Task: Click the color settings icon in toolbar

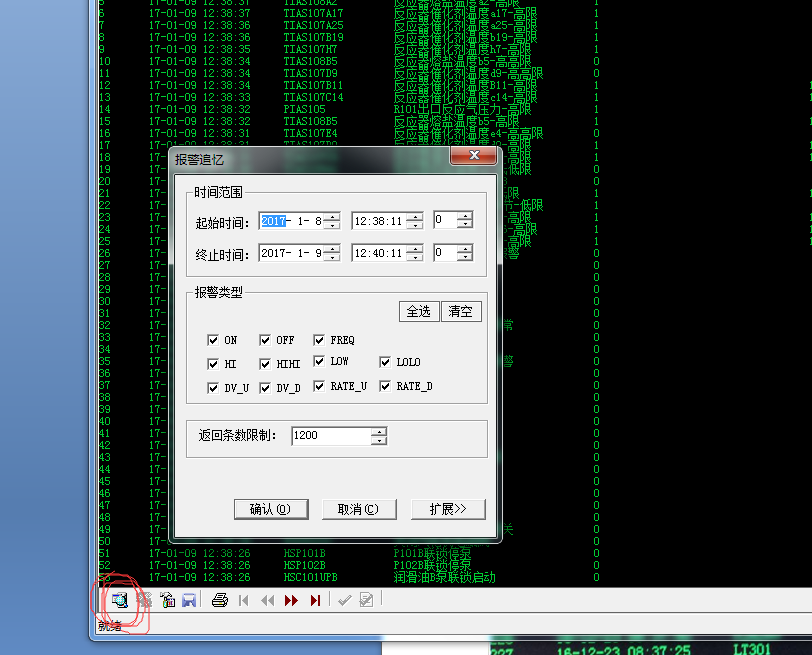Action: click(x=167, y=600)
